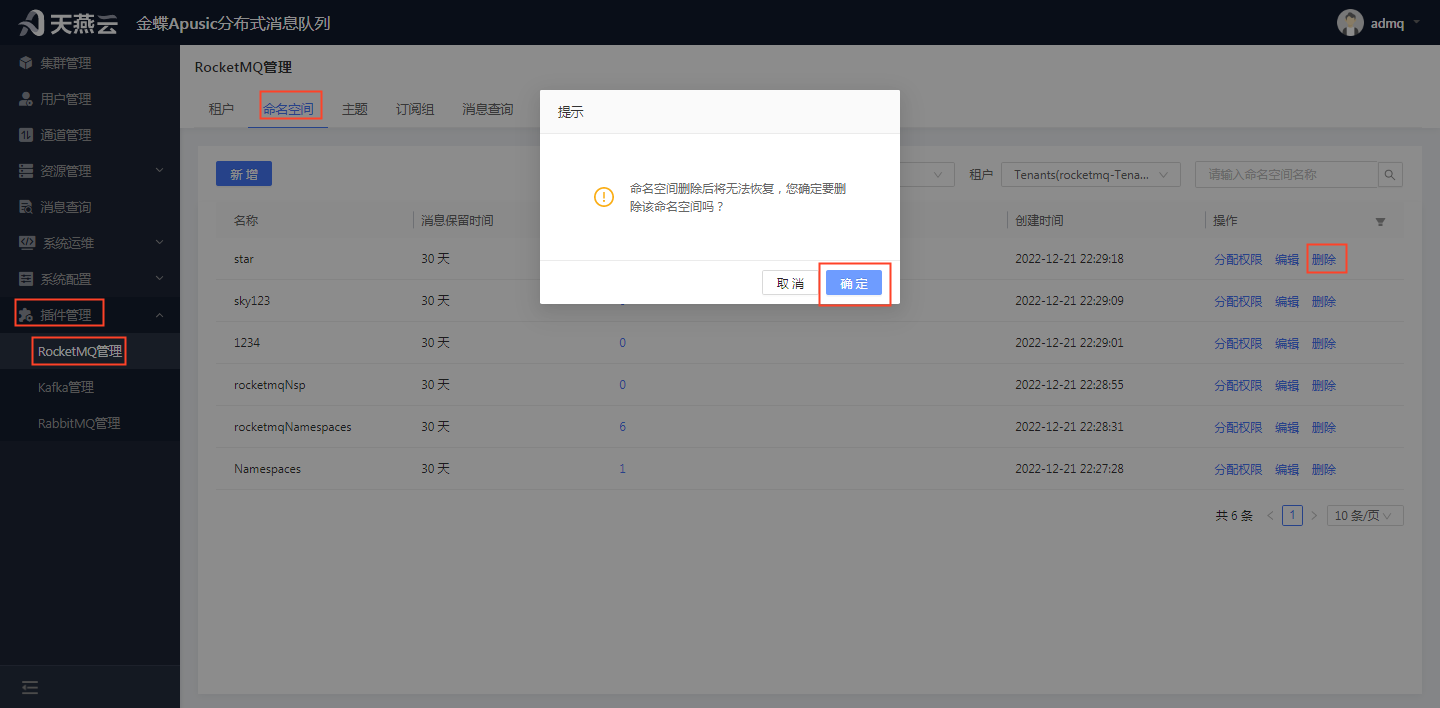Open the admq user dropdown arrow
Viewport: 1440px width, 708px height.
(1416, 21)
